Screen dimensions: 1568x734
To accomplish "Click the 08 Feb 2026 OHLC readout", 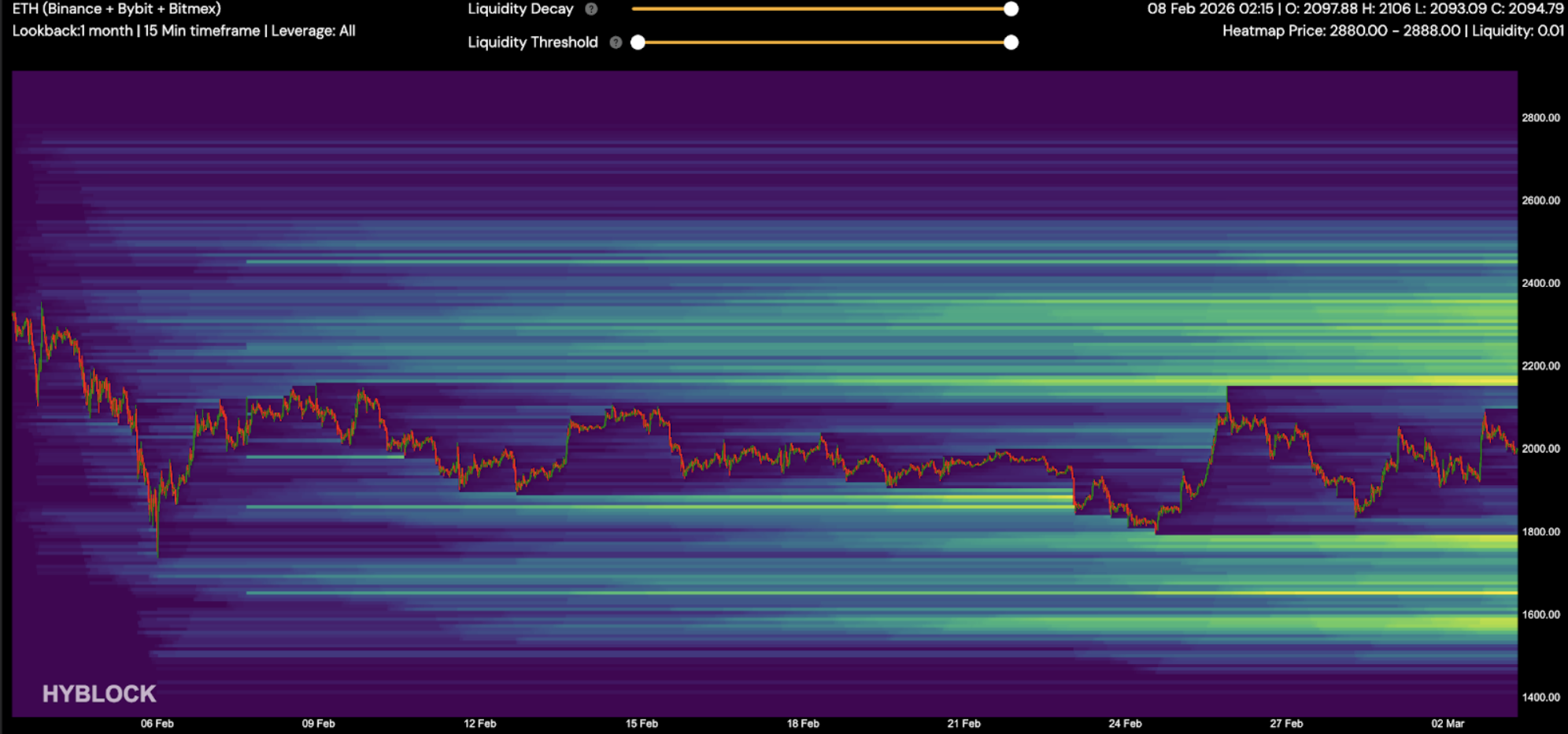I will [1355, 9].
